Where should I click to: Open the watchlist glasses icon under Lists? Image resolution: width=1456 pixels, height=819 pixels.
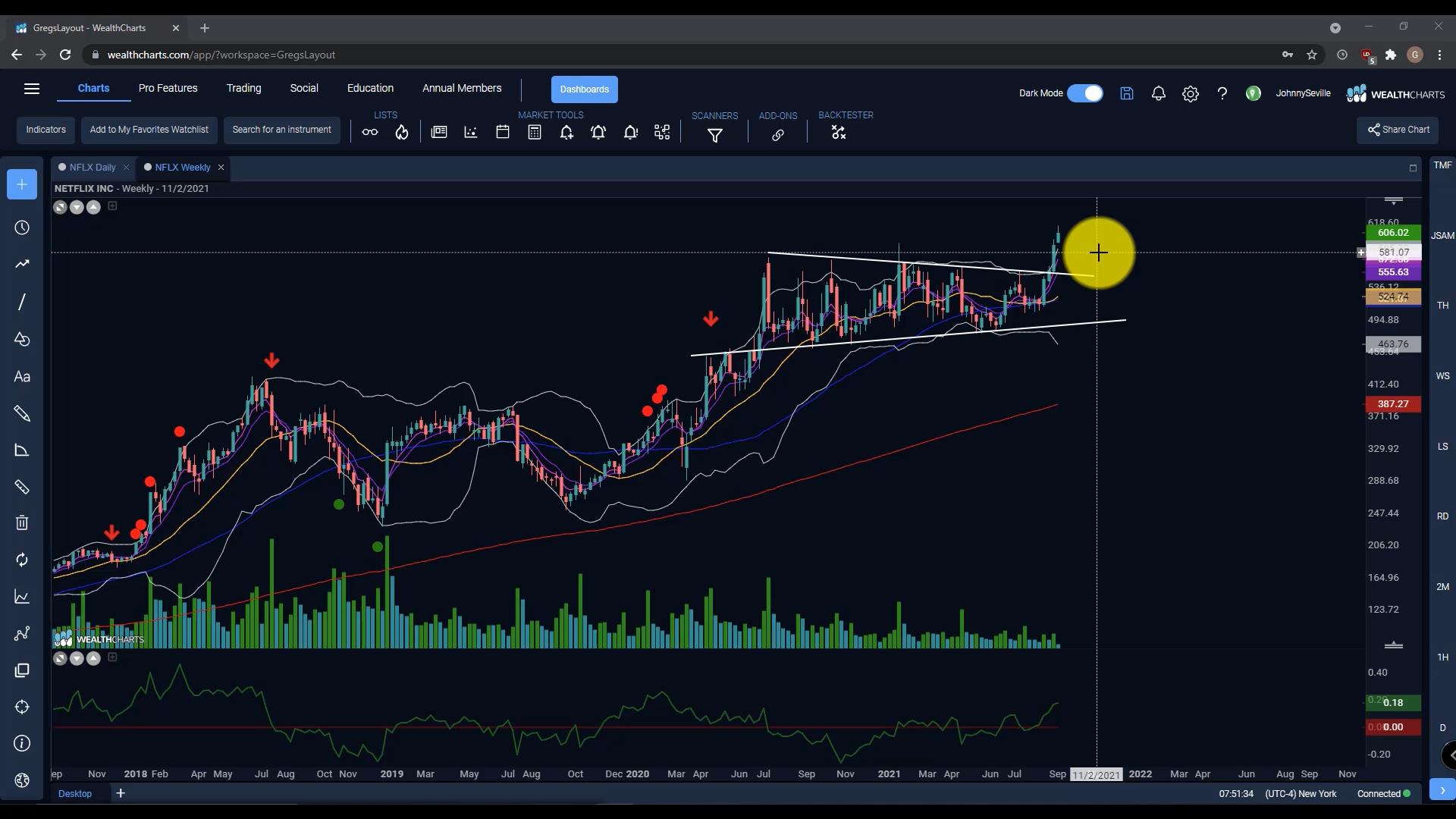click(370, 133)
